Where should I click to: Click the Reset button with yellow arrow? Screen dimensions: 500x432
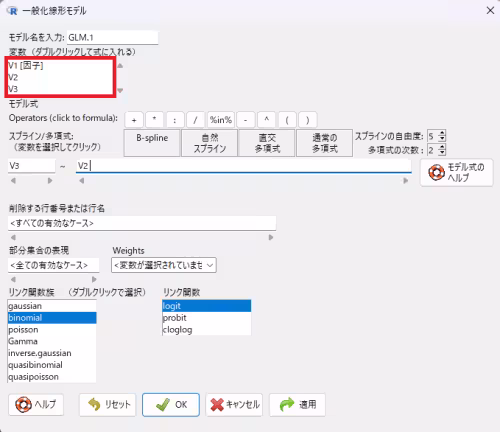(108, 405)
